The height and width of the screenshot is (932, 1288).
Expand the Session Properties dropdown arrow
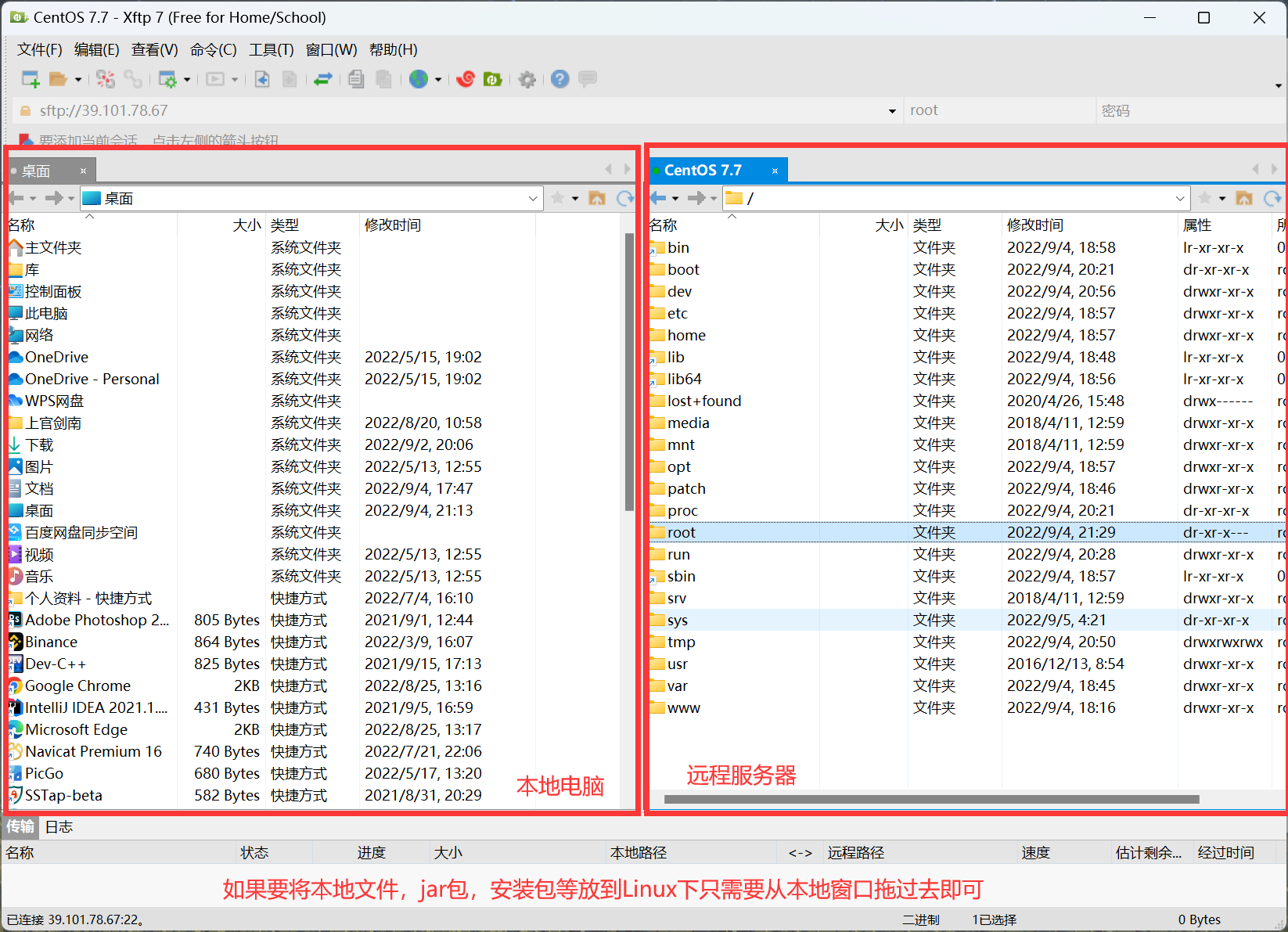coord(187,80)
